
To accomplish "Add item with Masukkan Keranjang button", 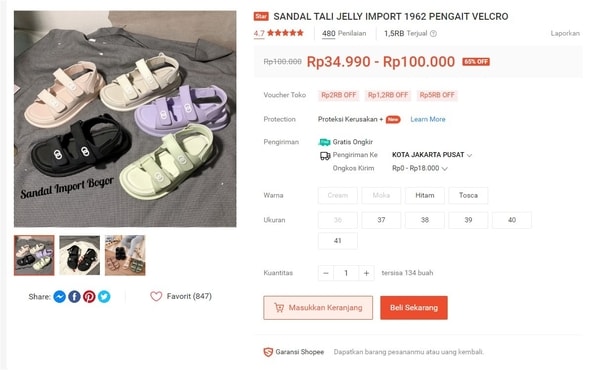I will click(x=318, y=308).
